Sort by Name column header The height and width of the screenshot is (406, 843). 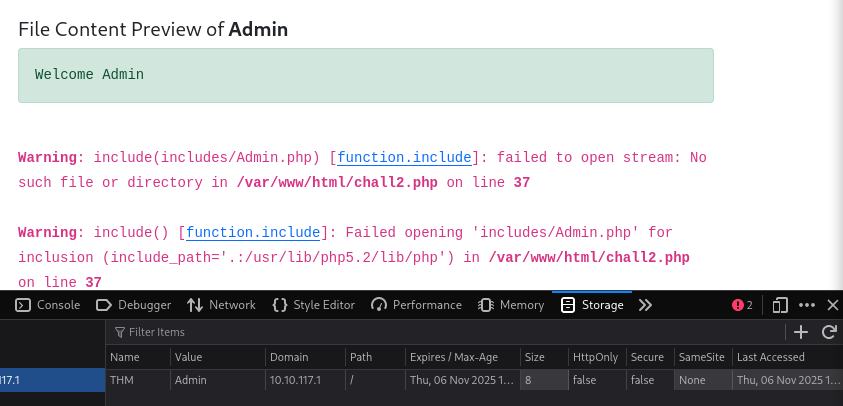[x=138, y=357]
